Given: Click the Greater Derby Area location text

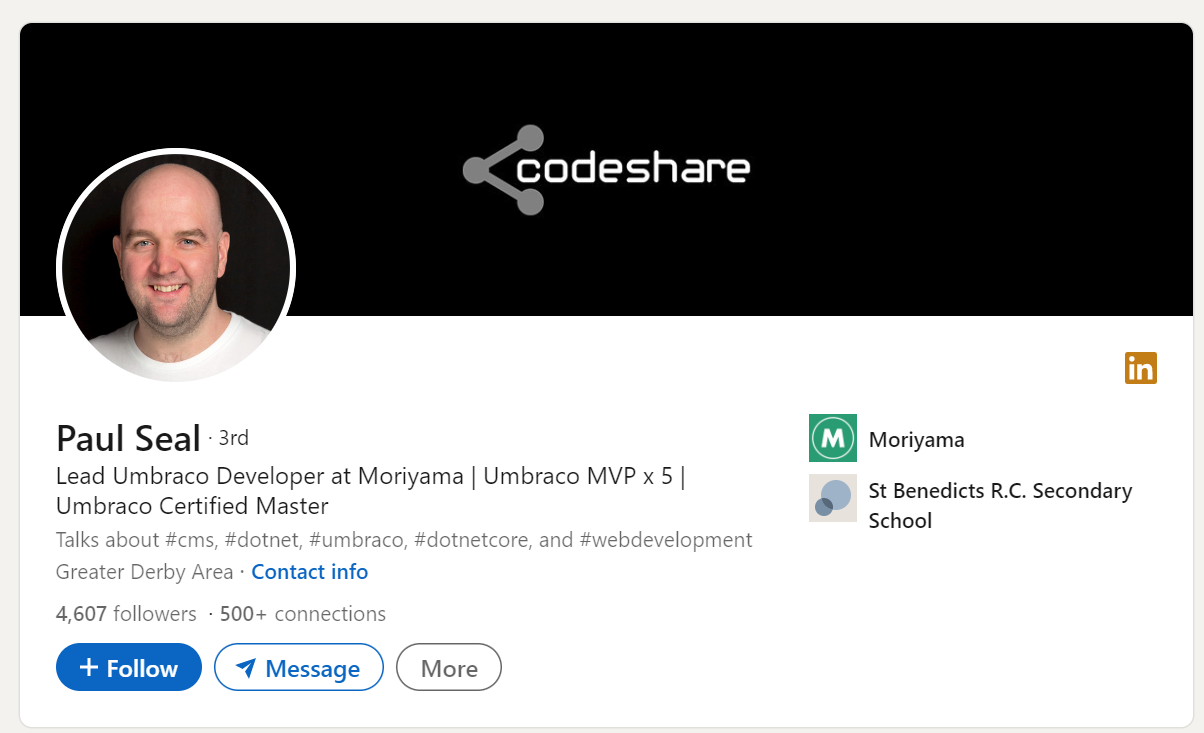Looking at the screenshot, I should (x=144, y=572).
